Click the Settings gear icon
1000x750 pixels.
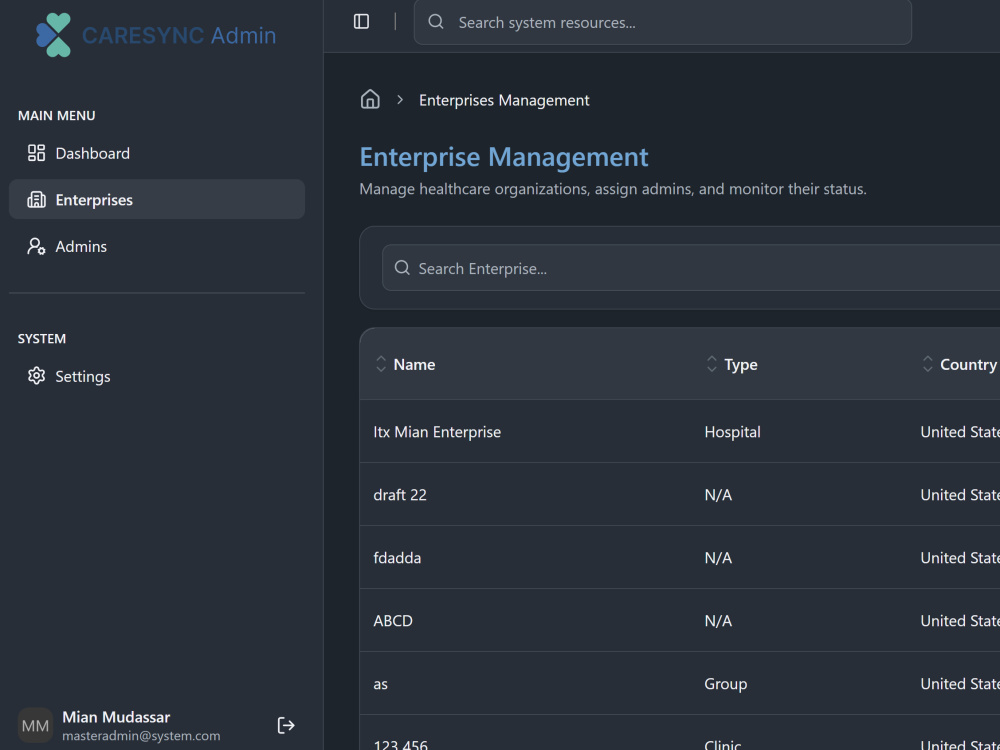(36, 376)
